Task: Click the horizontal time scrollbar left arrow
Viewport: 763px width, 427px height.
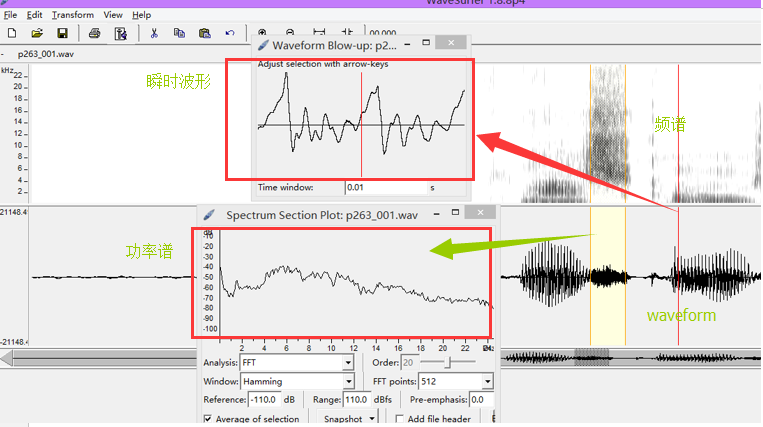Action: [6, 359]
